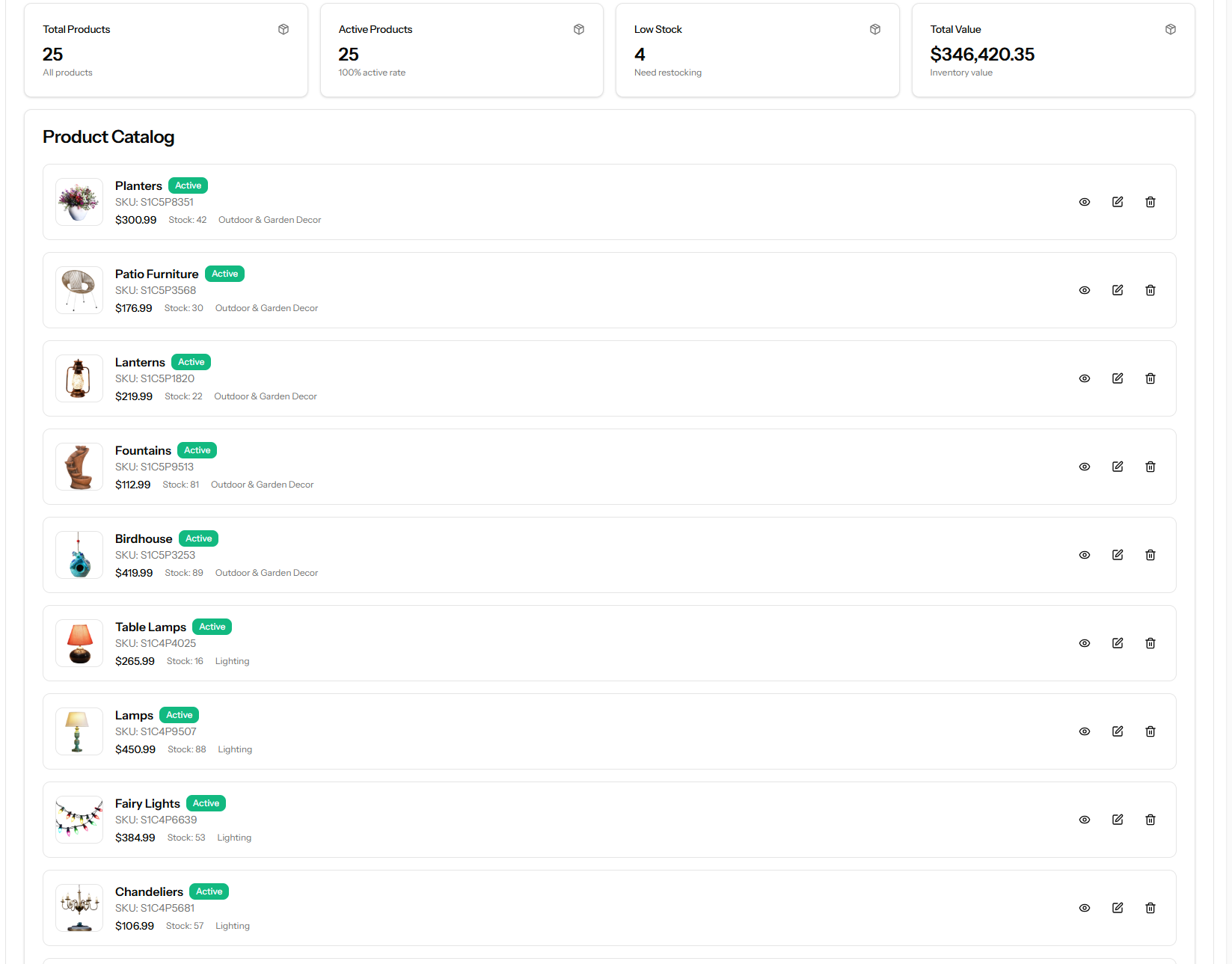Edit the Fountains product

pyautogui.click(x=1118, y=467)
